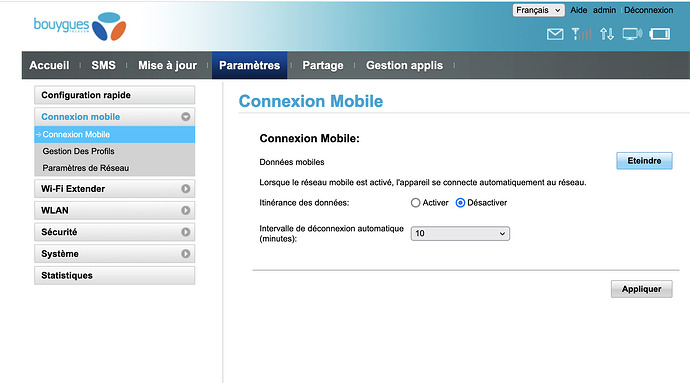The height and width of the screenshot is (383, 690).
Task: Click the signal strength bars icon
Action: (581, 34)
